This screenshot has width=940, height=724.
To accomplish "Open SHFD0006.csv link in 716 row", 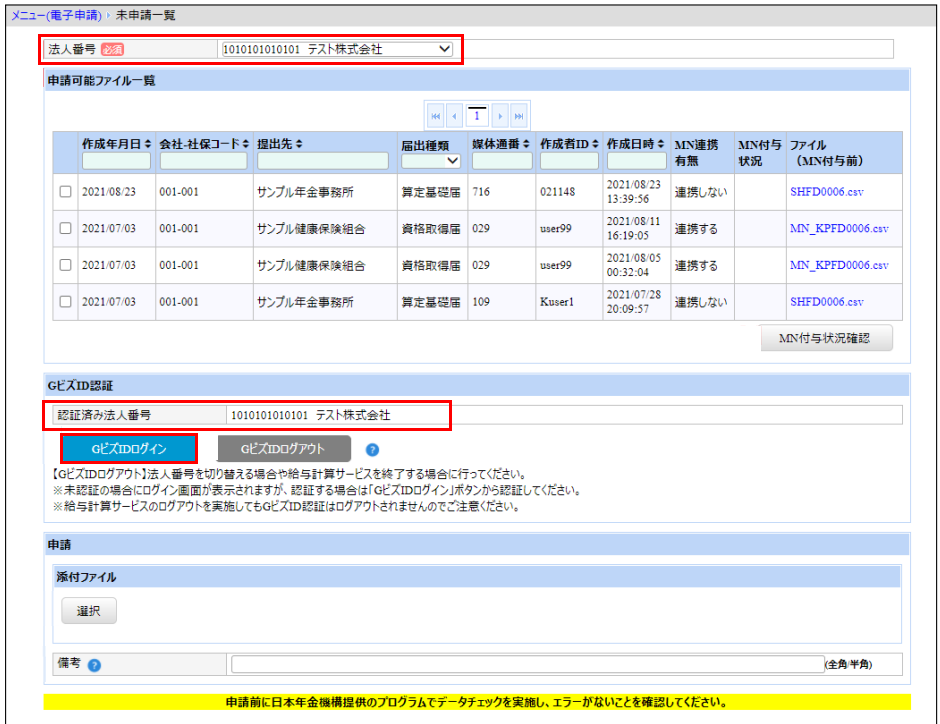I will (827, 192).
